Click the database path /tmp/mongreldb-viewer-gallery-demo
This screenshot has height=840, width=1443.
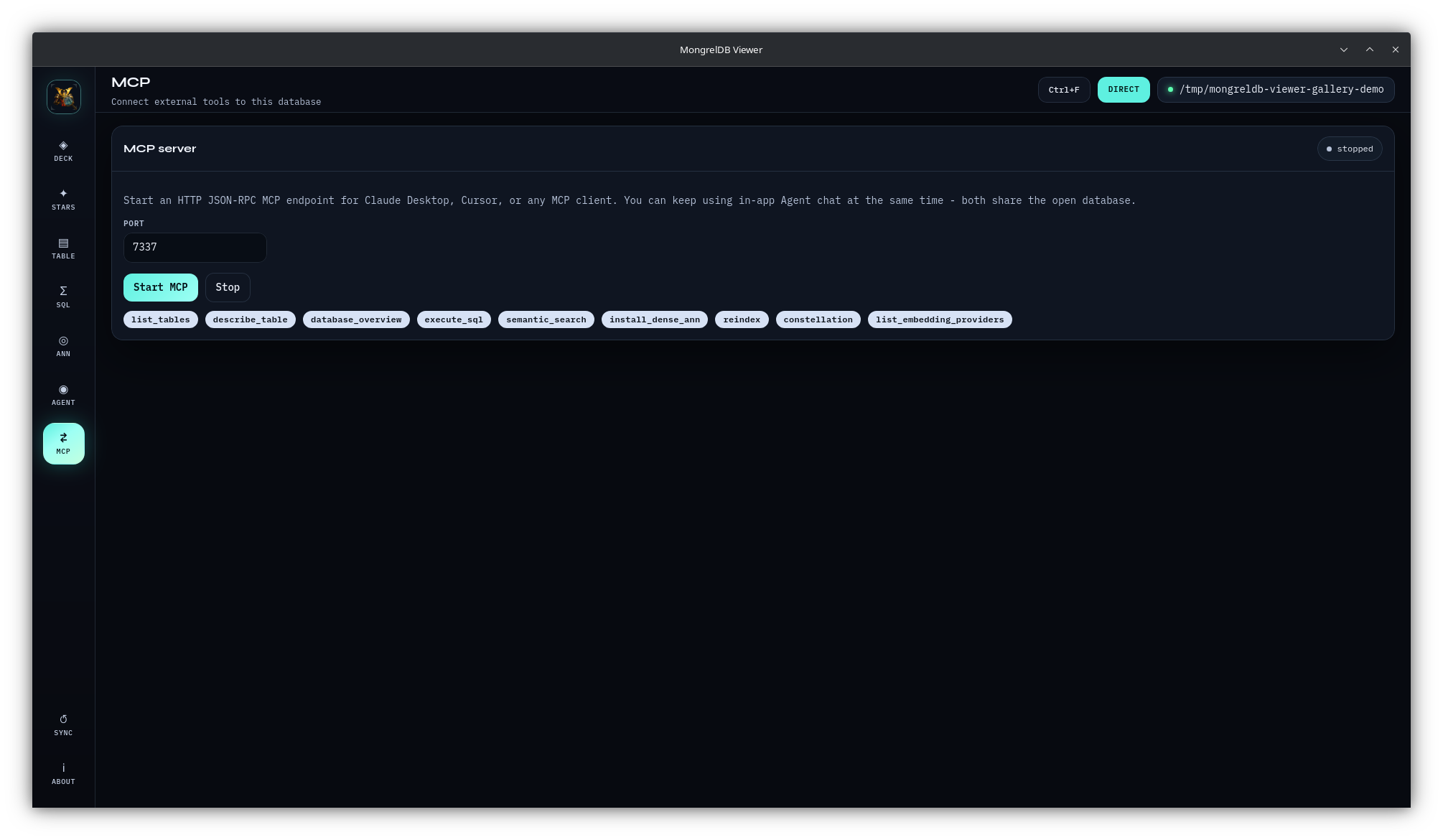(1276, 90)
